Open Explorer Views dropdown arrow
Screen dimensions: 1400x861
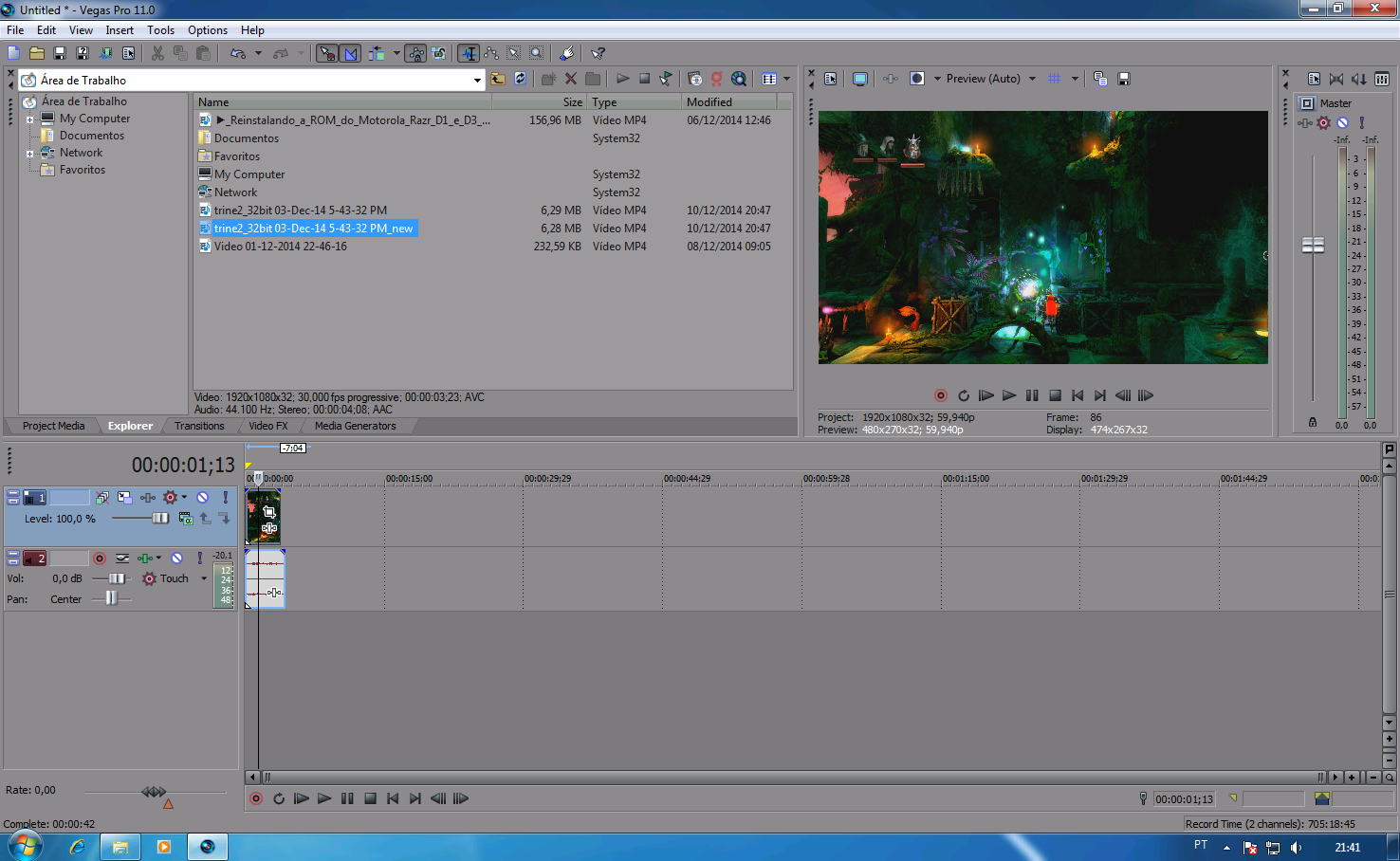[x=787, y=79]
